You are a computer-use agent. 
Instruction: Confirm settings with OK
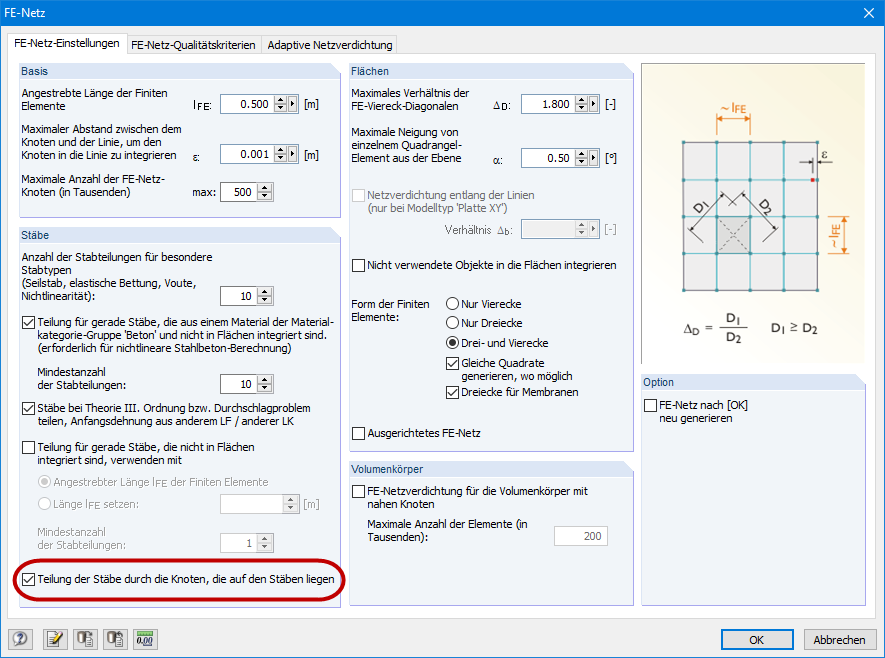(x=757, y=639)
